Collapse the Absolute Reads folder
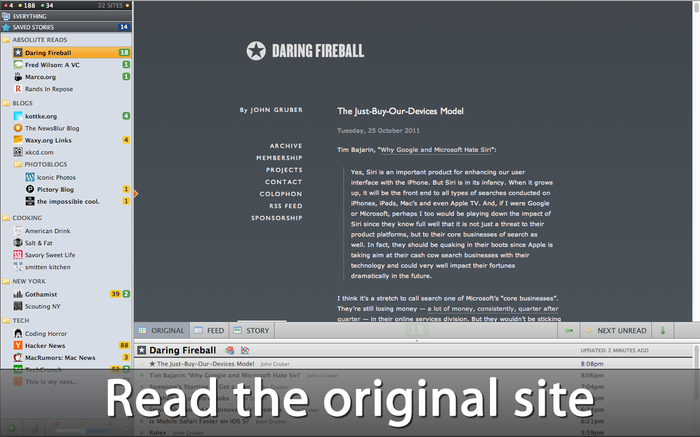Viewport: 700px width, 437px height. click(x=7, y=40)
